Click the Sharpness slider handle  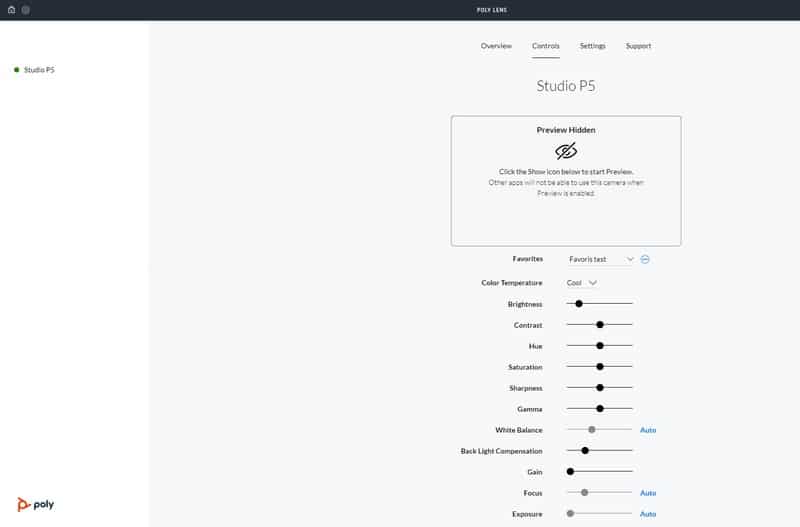click(600, 387)
